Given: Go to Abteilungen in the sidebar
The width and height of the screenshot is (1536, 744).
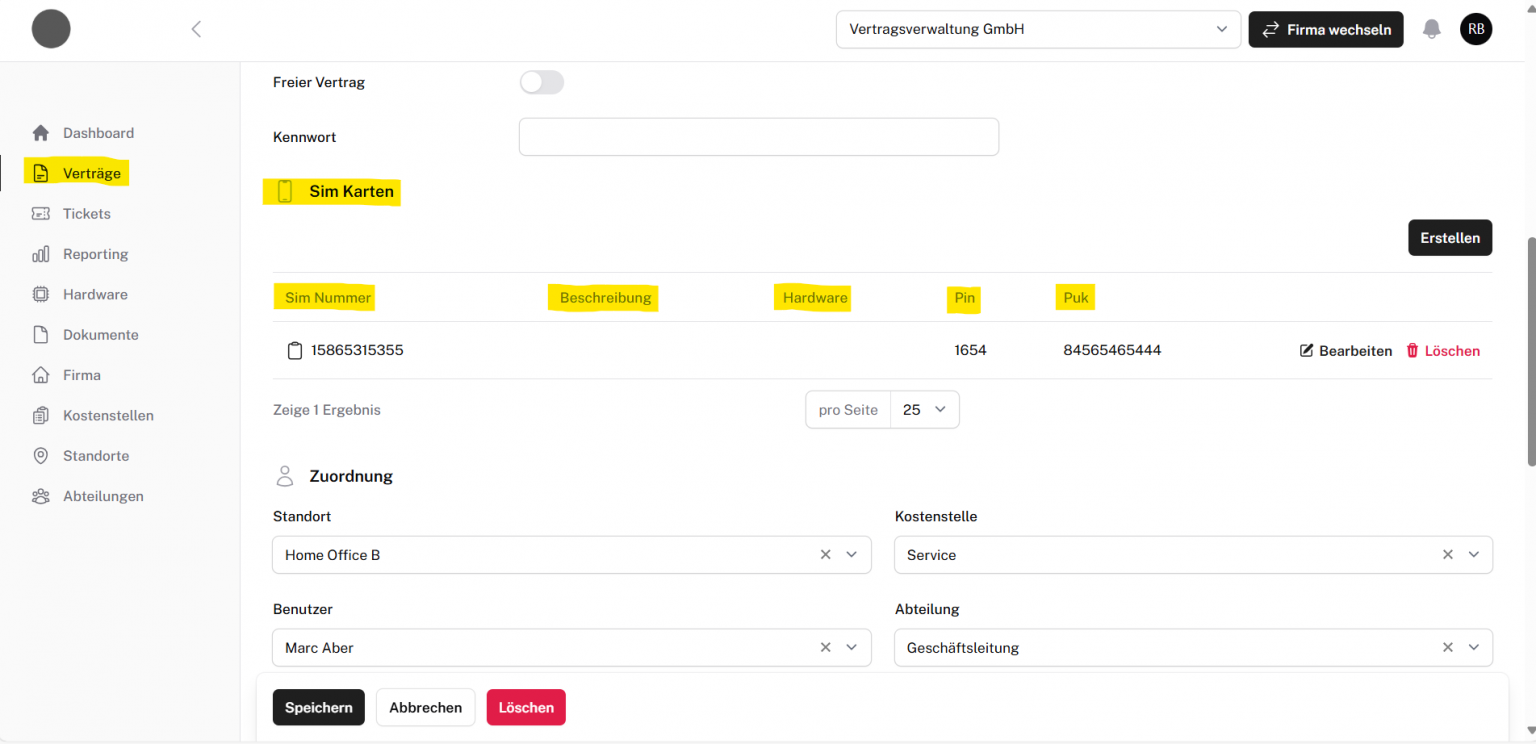Looking at the screenshot, I should coord(103,497).
